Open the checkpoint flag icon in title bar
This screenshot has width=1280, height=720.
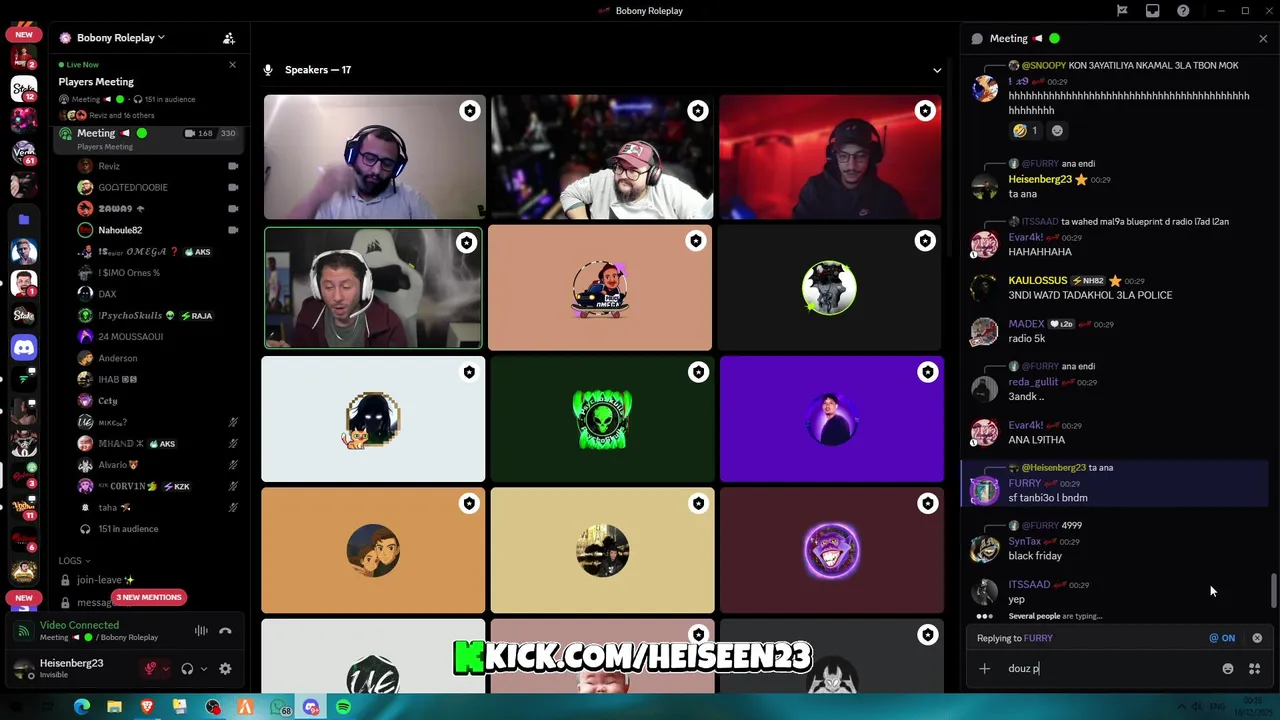[1122, 11]
